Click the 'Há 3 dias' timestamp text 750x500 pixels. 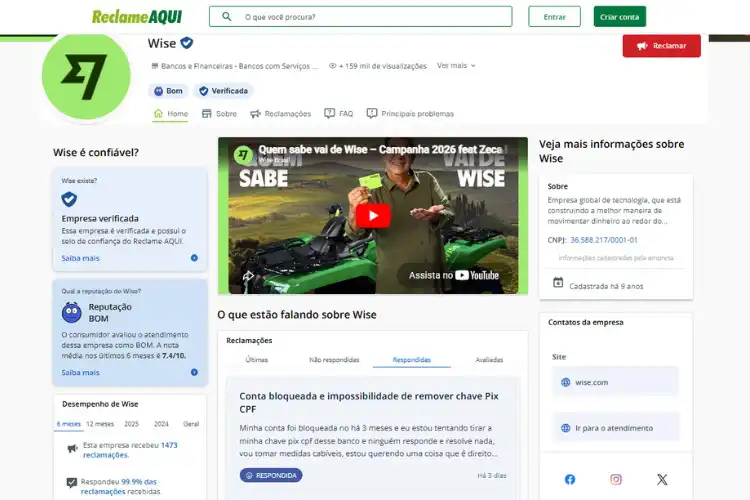click(x=492, y=476)
